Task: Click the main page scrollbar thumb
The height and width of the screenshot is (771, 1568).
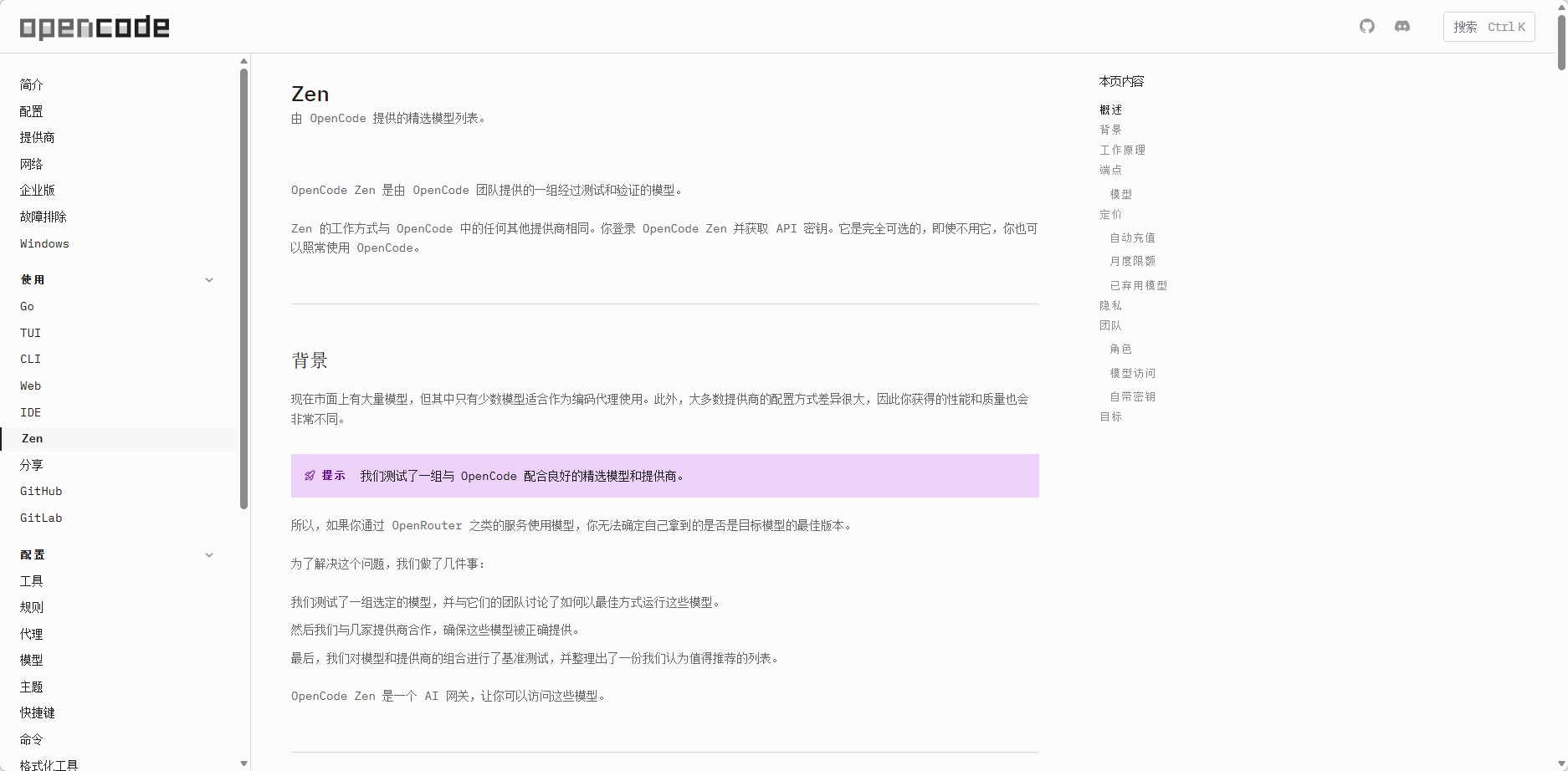Action: [1561, 42]
